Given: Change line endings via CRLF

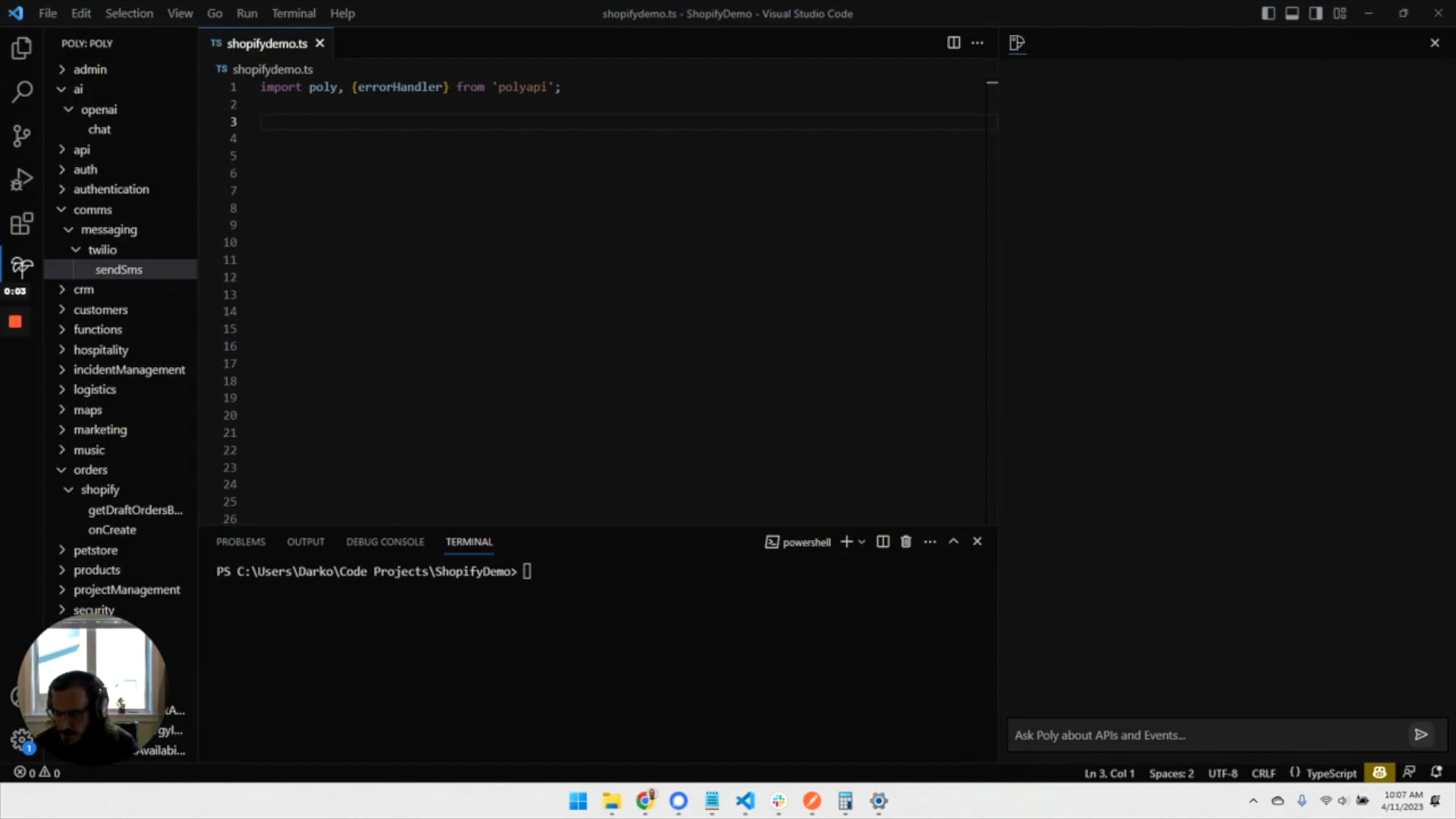Looking at the screenshot, I should coord(1263,773).
